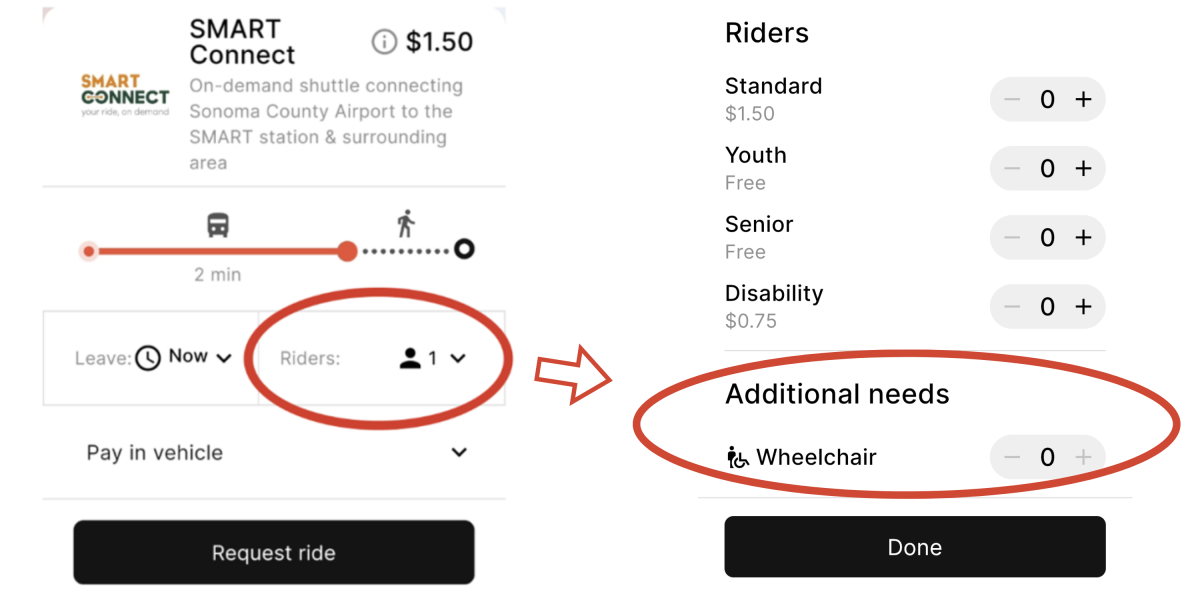Confirm riders with the Done button
Screen dimensions: 1200x600
[x=915, y=547]
